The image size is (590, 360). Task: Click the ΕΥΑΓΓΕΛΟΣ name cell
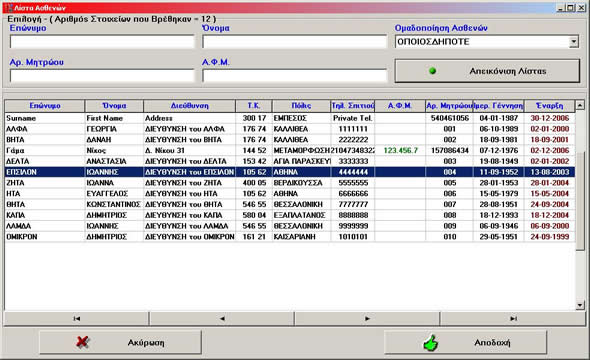114,194
